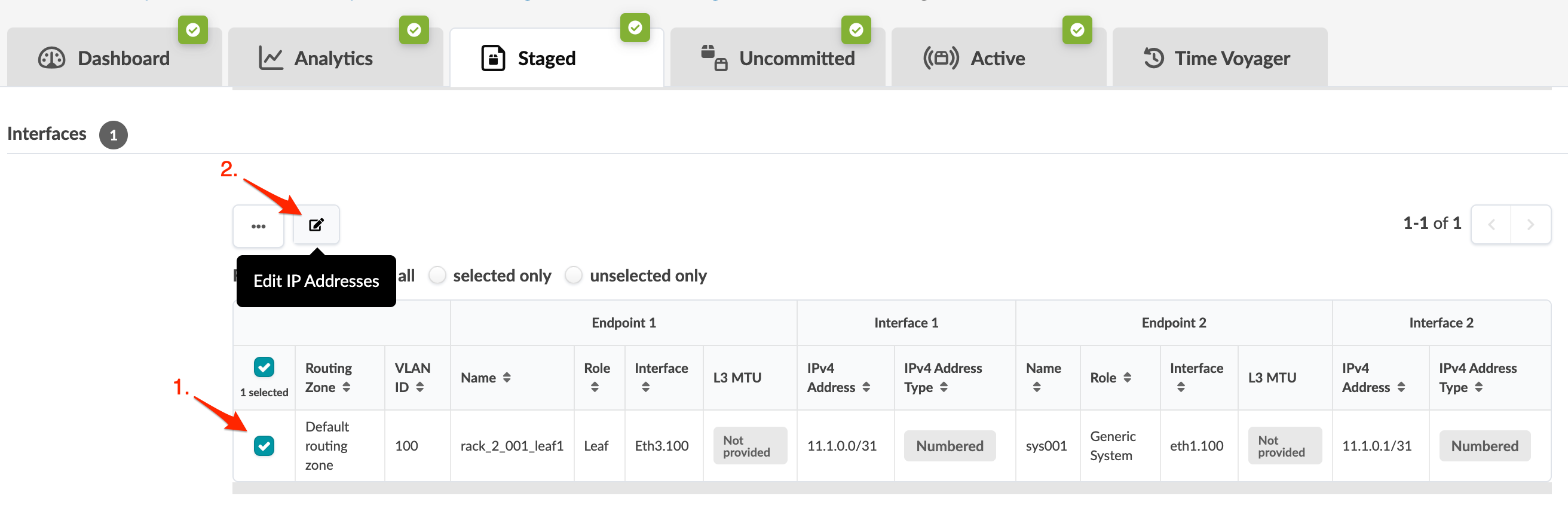
Task: Click the Numbered badge for Interface 1
Action: [x=950, y=446]
